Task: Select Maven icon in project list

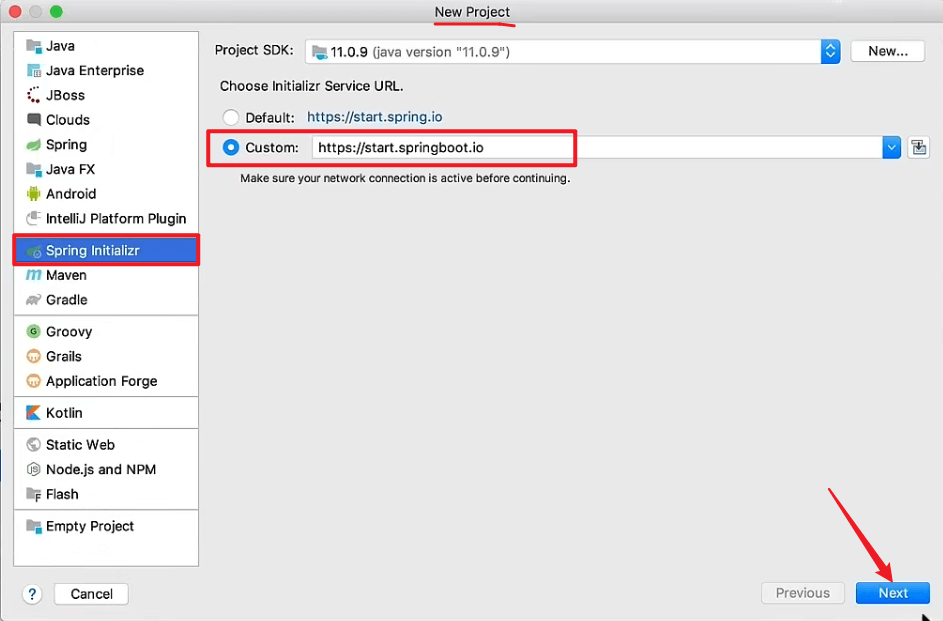Action: (34, 275)
